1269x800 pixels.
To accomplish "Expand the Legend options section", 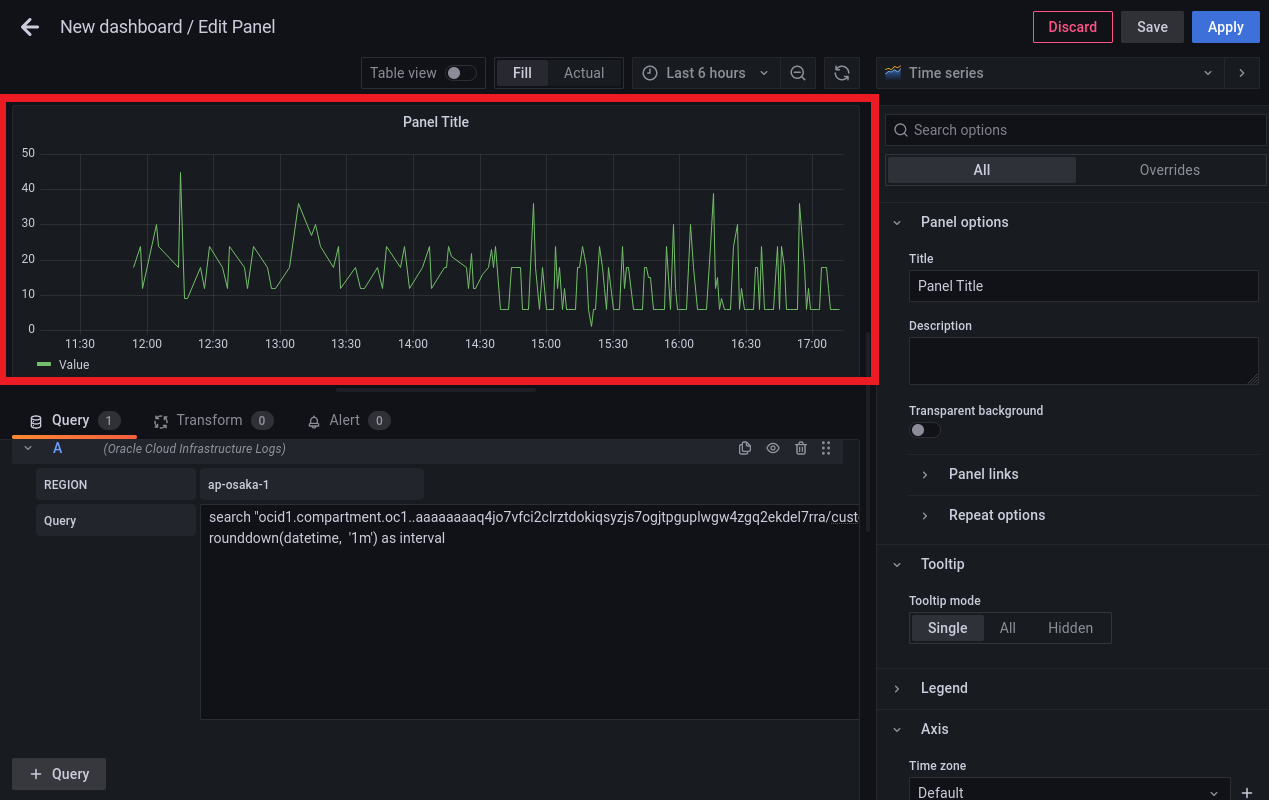I will [x=944, y=688].
